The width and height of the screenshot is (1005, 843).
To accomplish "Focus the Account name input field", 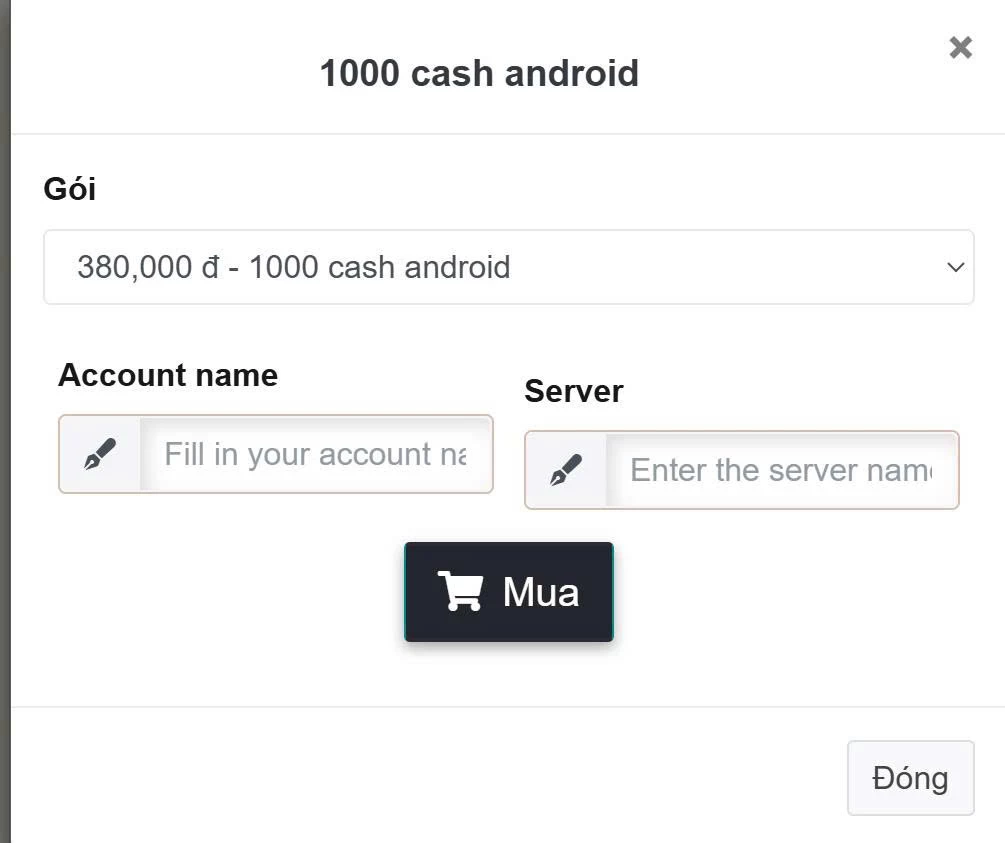I will 315,455.
